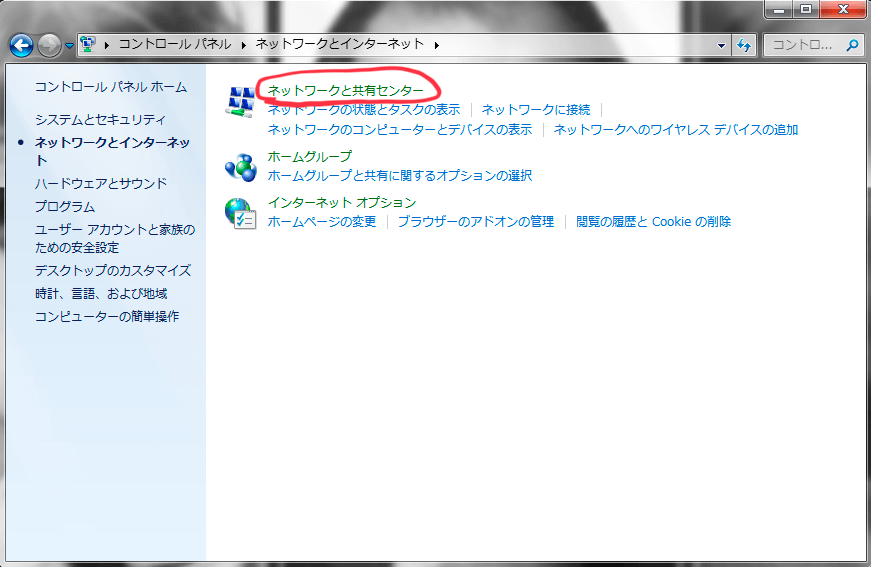Open ユーザー アカウントと家族のための安全設定
The width and height of the screenshot is (871, 567).
115,238
